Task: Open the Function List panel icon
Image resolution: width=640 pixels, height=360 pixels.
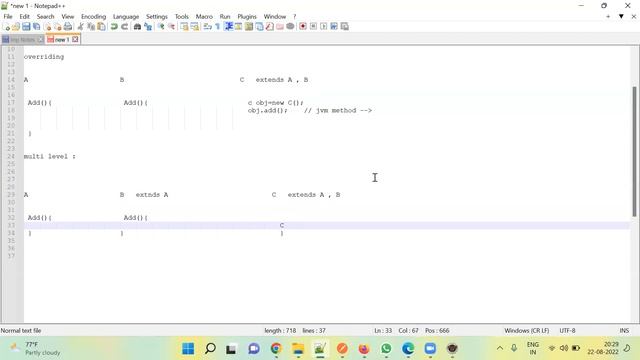Action: click(269, 27)
